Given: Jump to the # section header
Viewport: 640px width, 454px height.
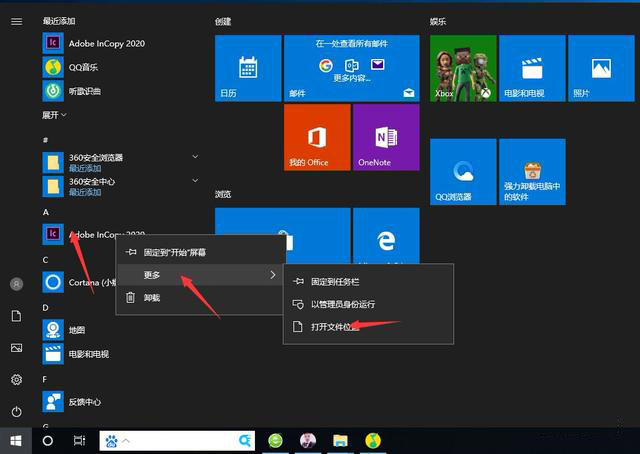Looking at the screenshot, I should click(x=45, y=140).
